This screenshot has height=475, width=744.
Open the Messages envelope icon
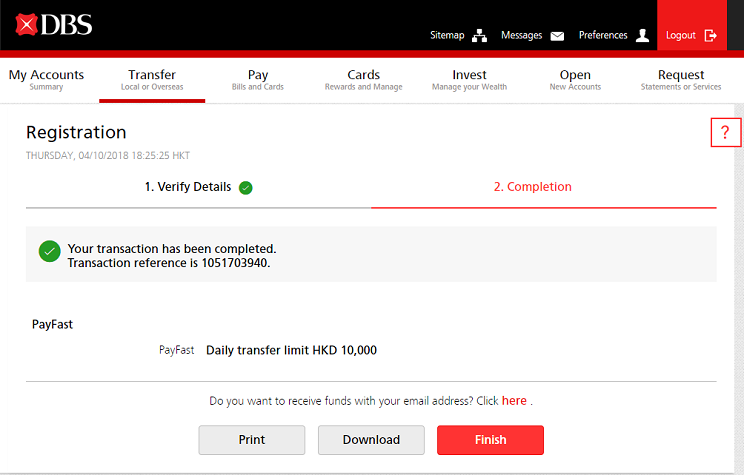pos(557,36)
